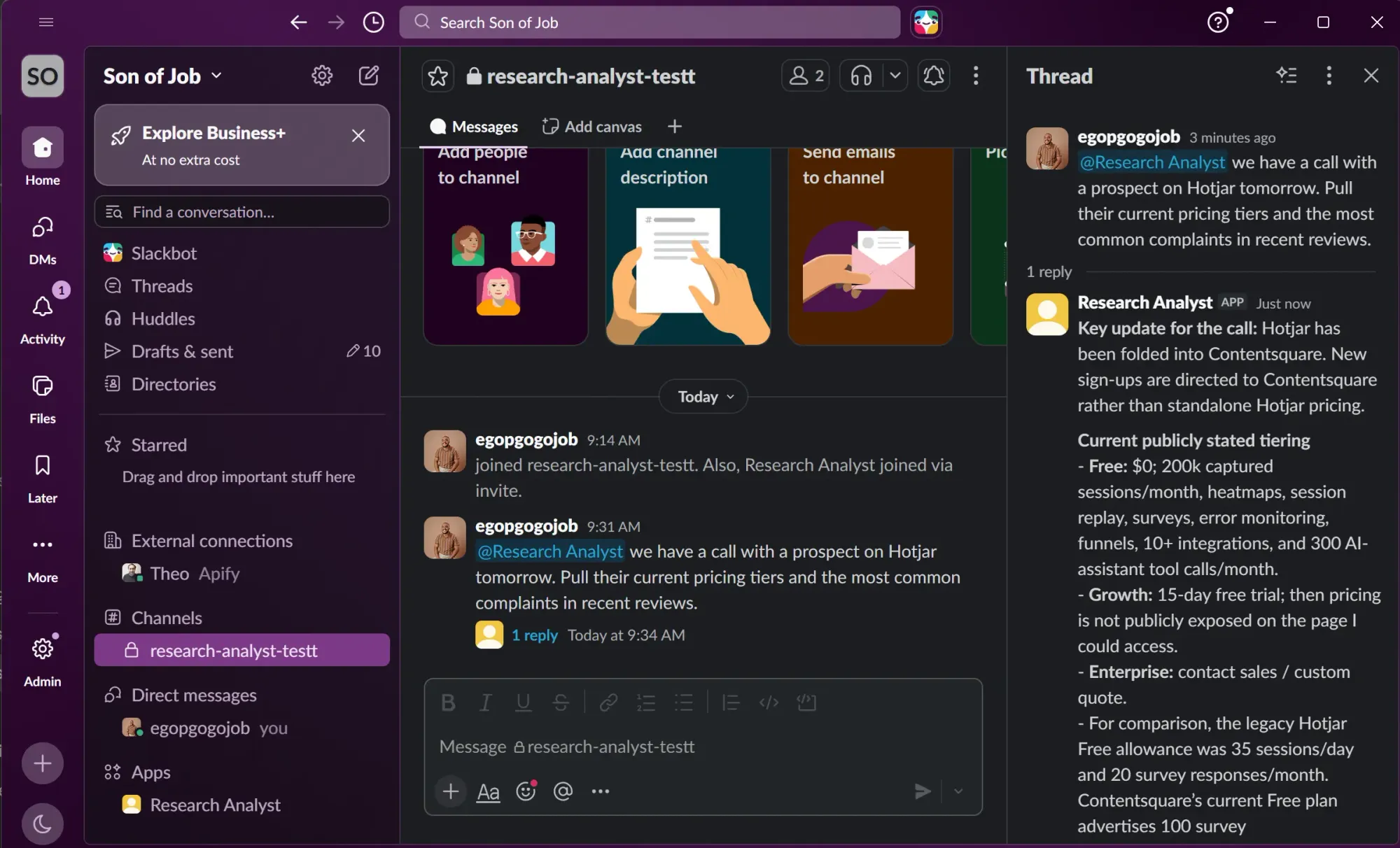Open thread more actions menu
This screenshot has height=848, width=1400.
1329,76
